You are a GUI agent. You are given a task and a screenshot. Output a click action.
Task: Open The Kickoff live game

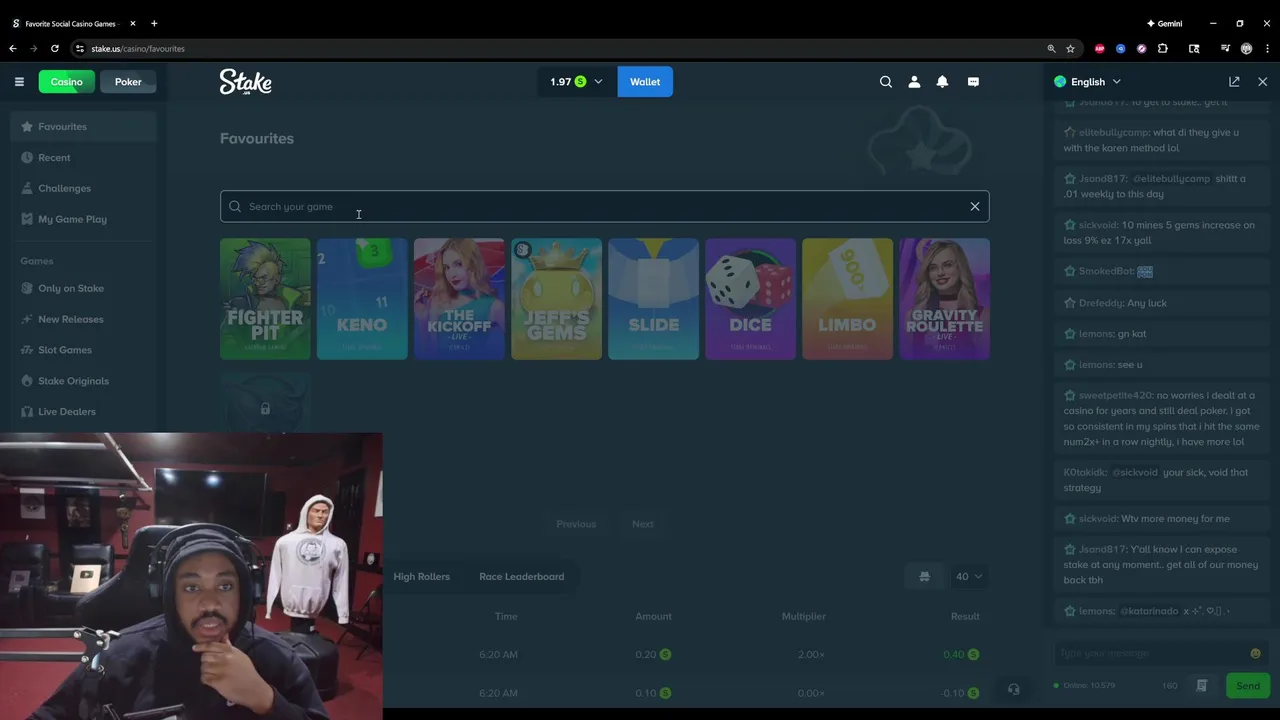[459, 298]
